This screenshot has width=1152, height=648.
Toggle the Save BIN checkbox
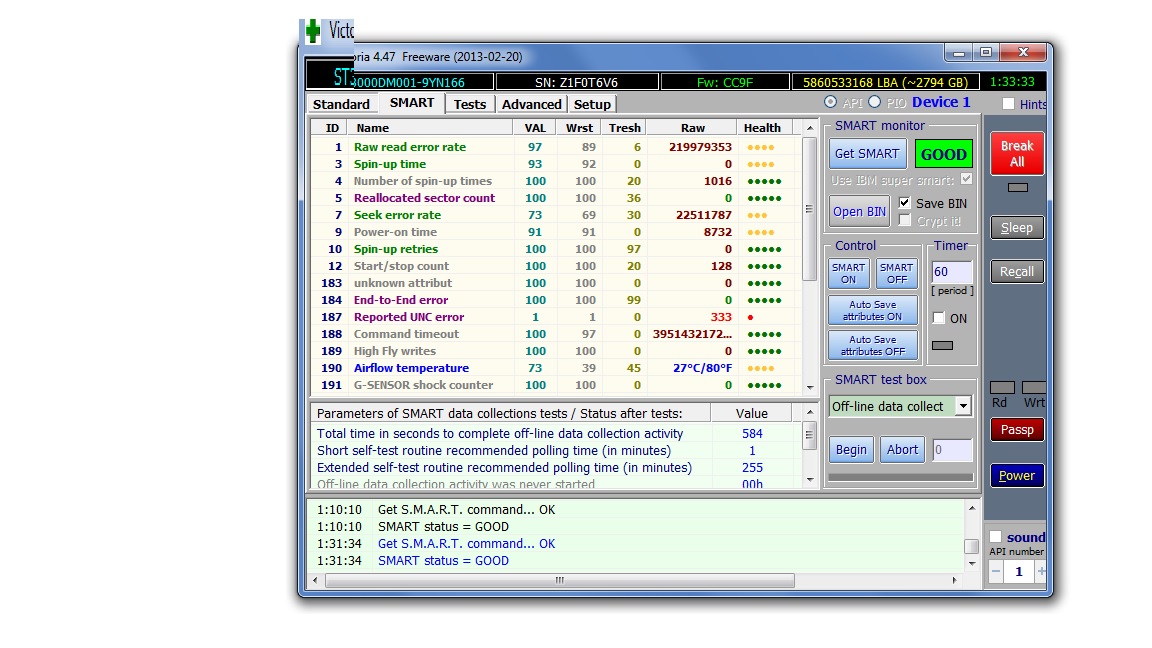pyautogui.click(x=905, y=203)
